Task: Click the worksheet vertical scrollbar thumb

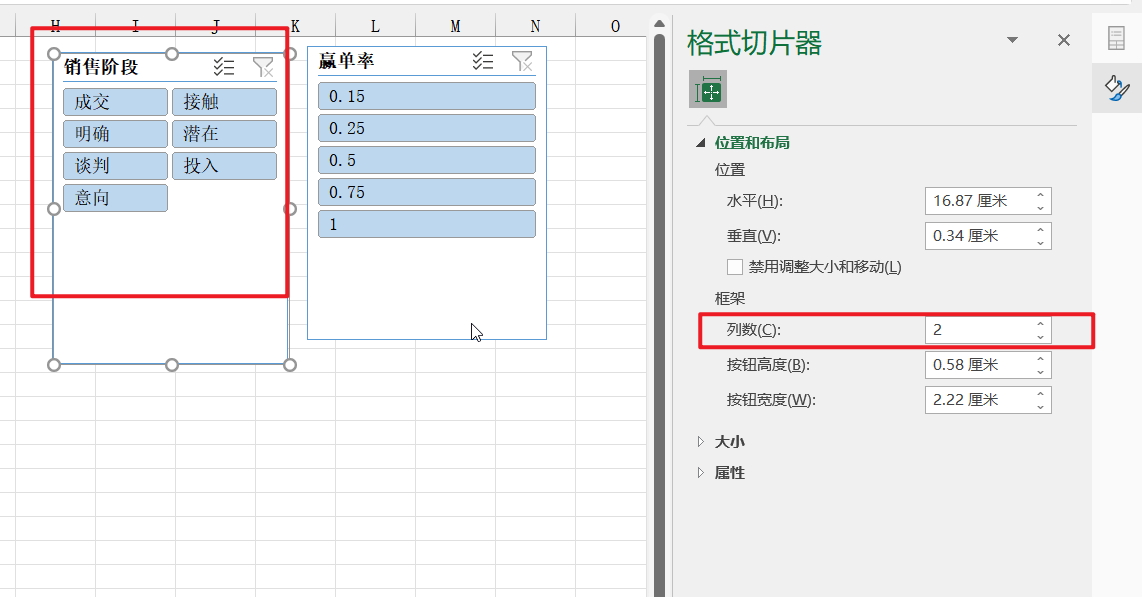Action: point(659,313)
